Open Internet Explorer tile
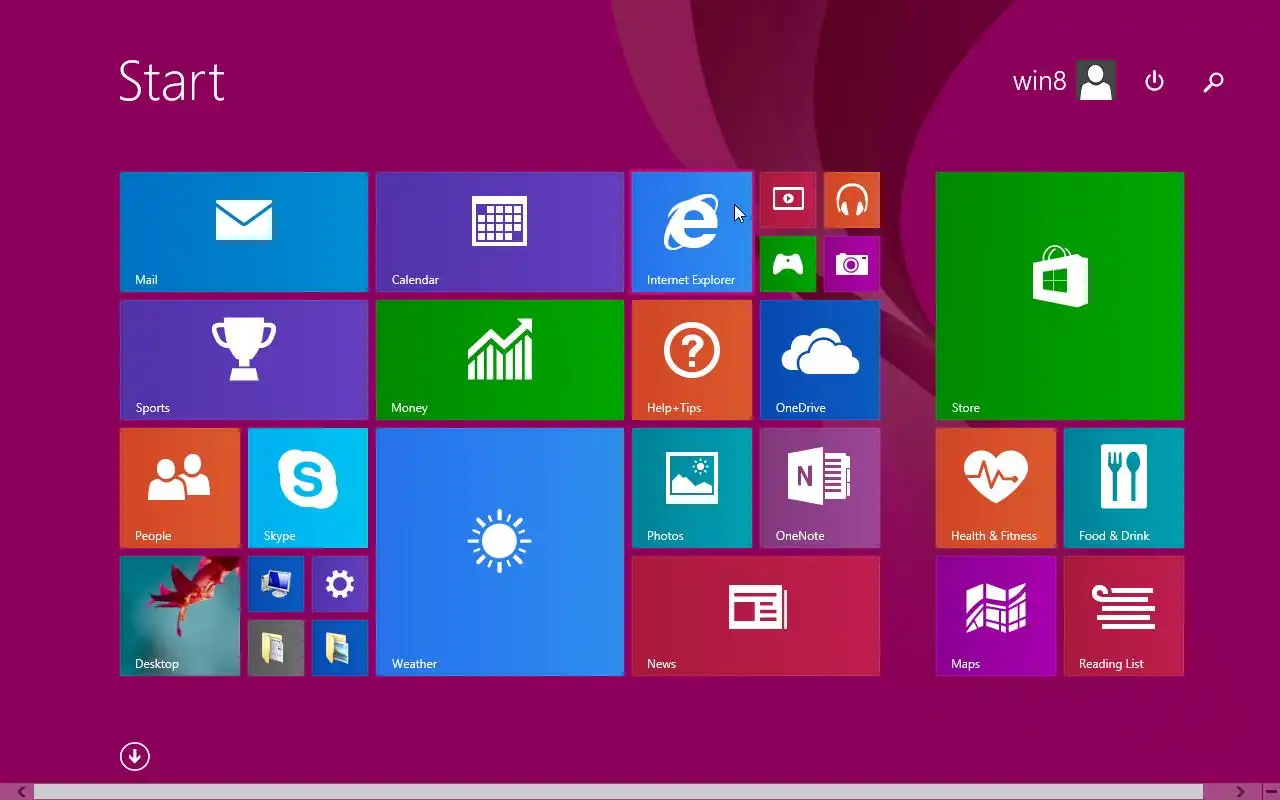1280x800 pixels. pos(692,232)
